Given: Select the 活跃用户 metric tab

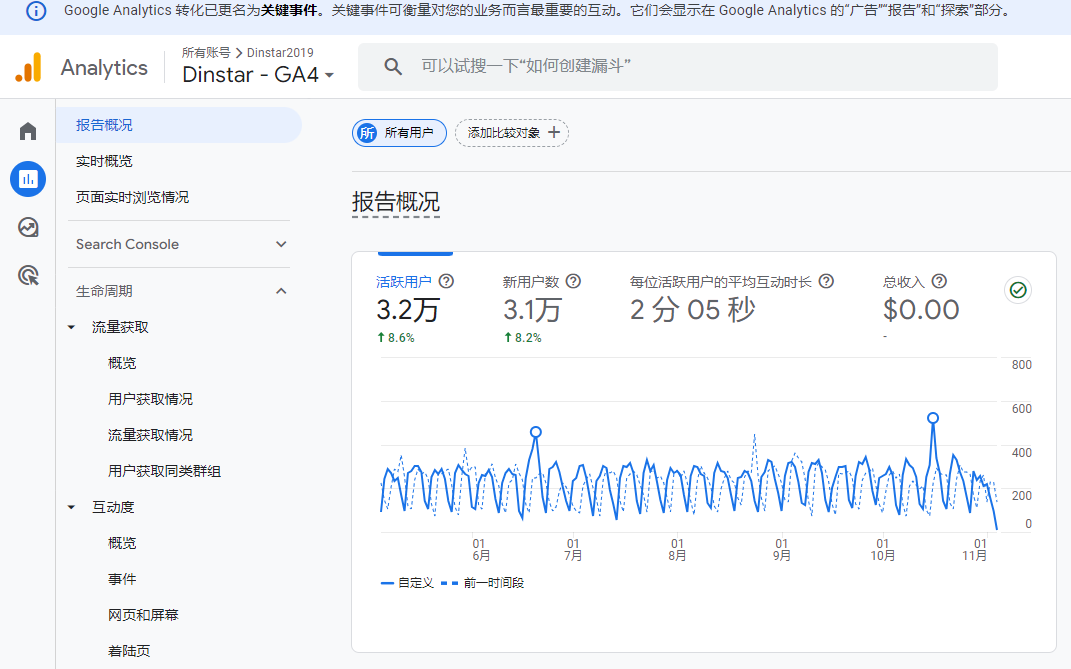Looking at the screenshot, I should [404, 282].
